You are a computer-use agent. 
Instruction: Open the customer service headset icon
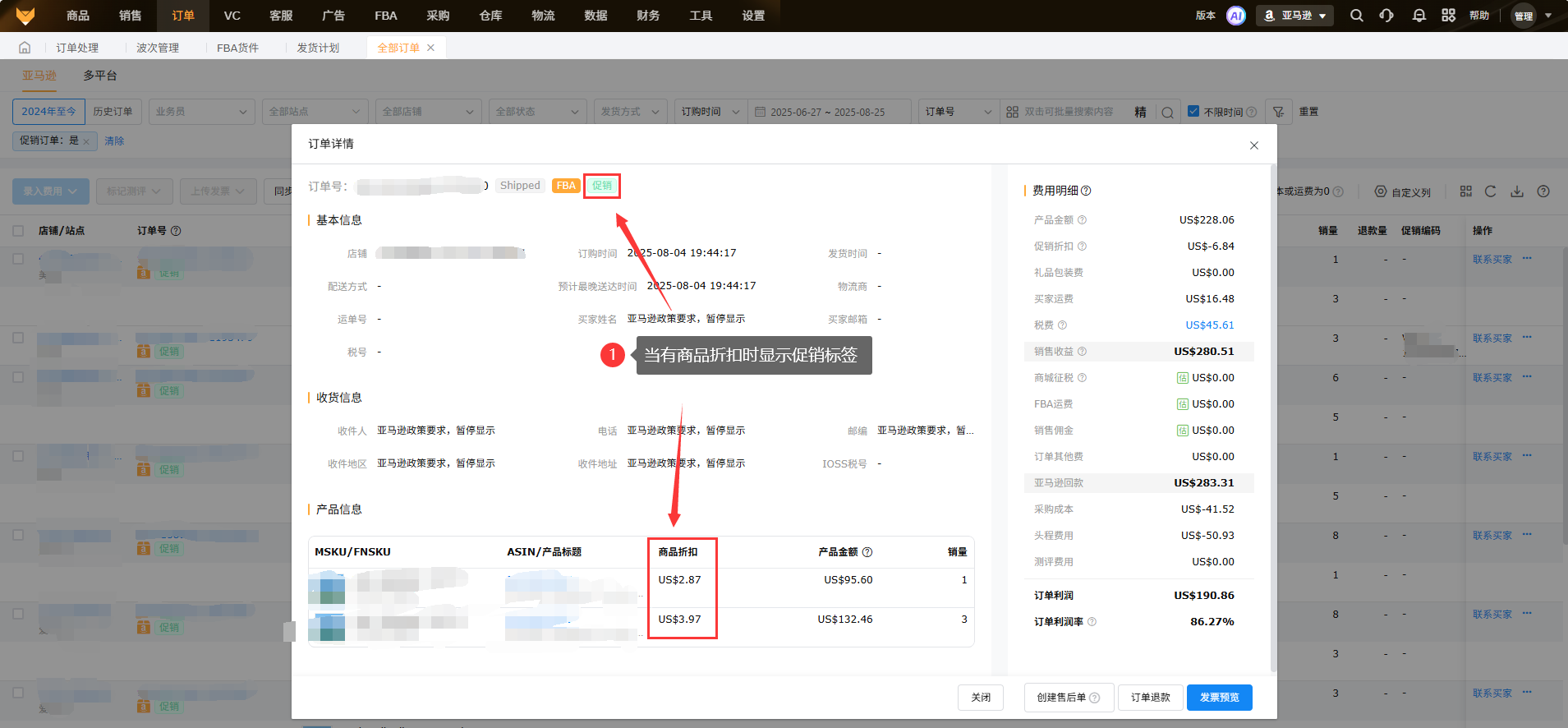1386,16
